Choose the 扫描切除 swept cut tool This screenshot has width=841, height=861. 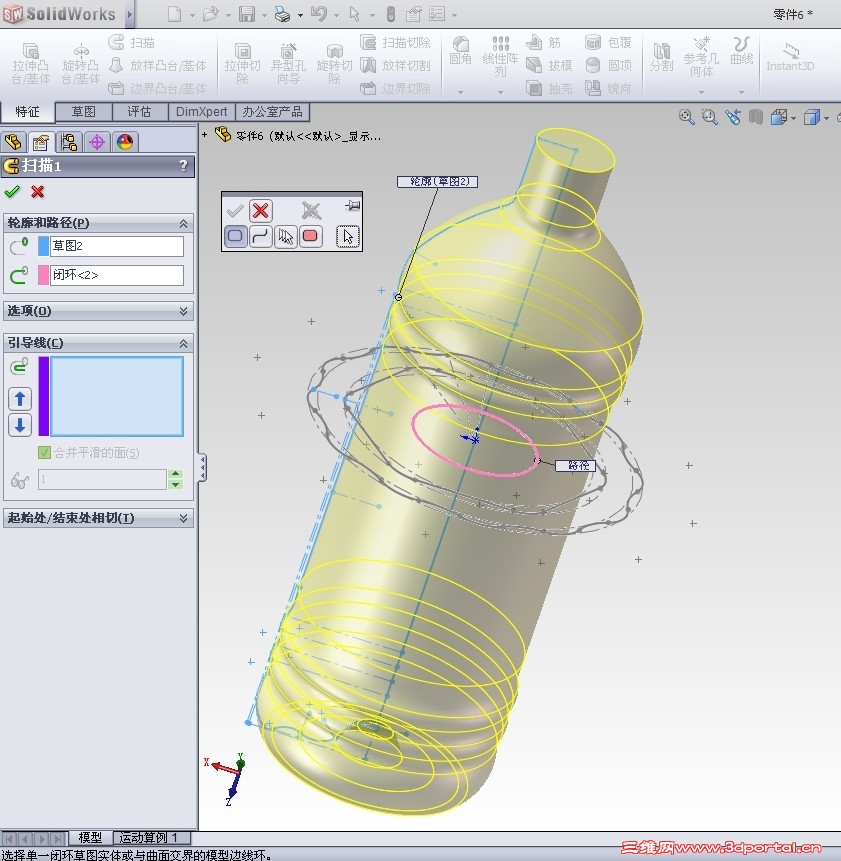pyautogui.click(x=395, y=42)
